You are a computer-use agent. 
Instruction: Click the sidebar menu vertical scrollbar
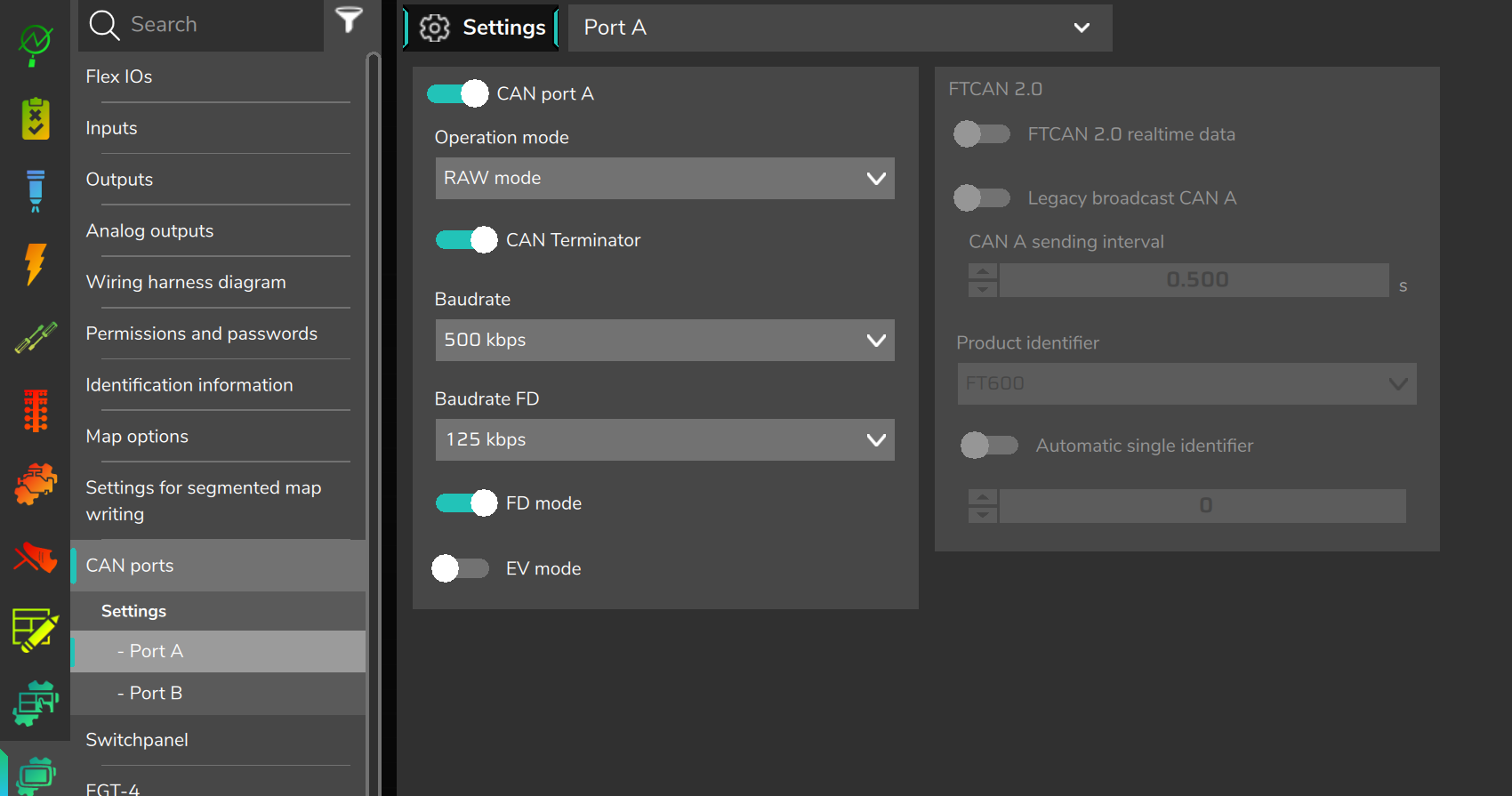[x=374, y=422]
